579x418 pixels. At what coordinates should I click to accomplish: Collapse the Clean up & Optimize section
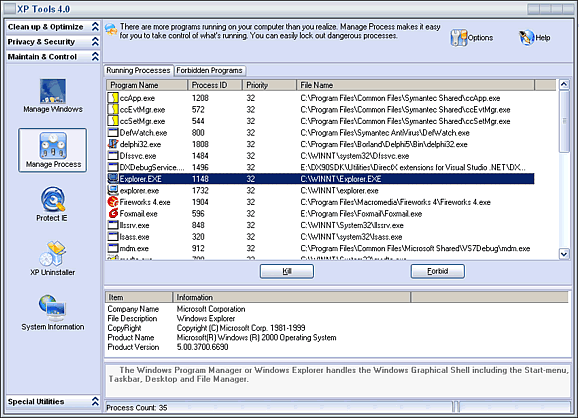95,27
